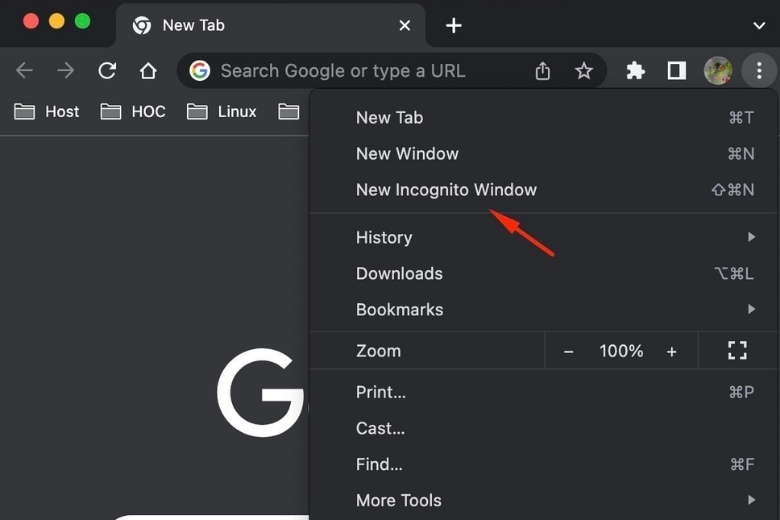
Task: Go to the home page icon
Action: click(148, 71)
